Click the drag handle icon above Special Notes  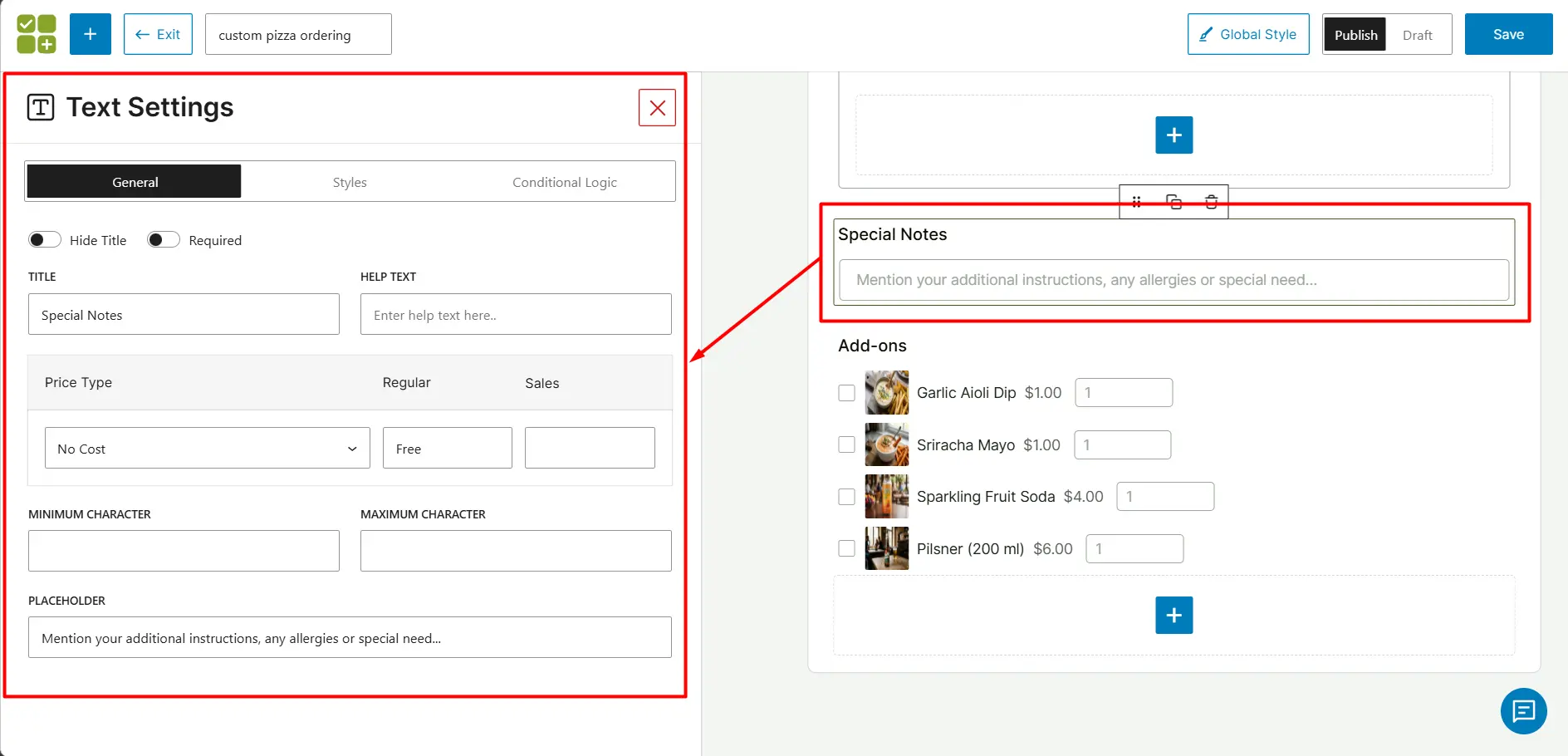point(1136,202)
